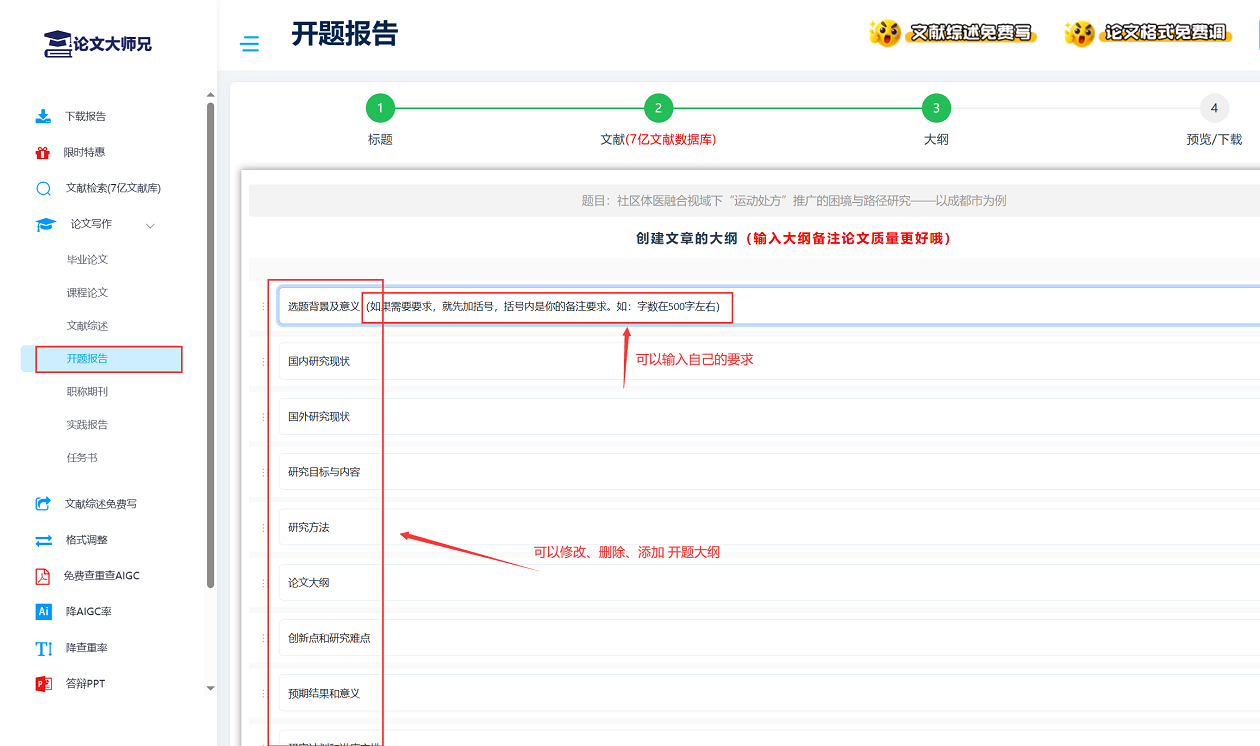The image size is (1260, 746).
Task: Go to step 4 预览/下载 circle
Action: [1213, 108]
